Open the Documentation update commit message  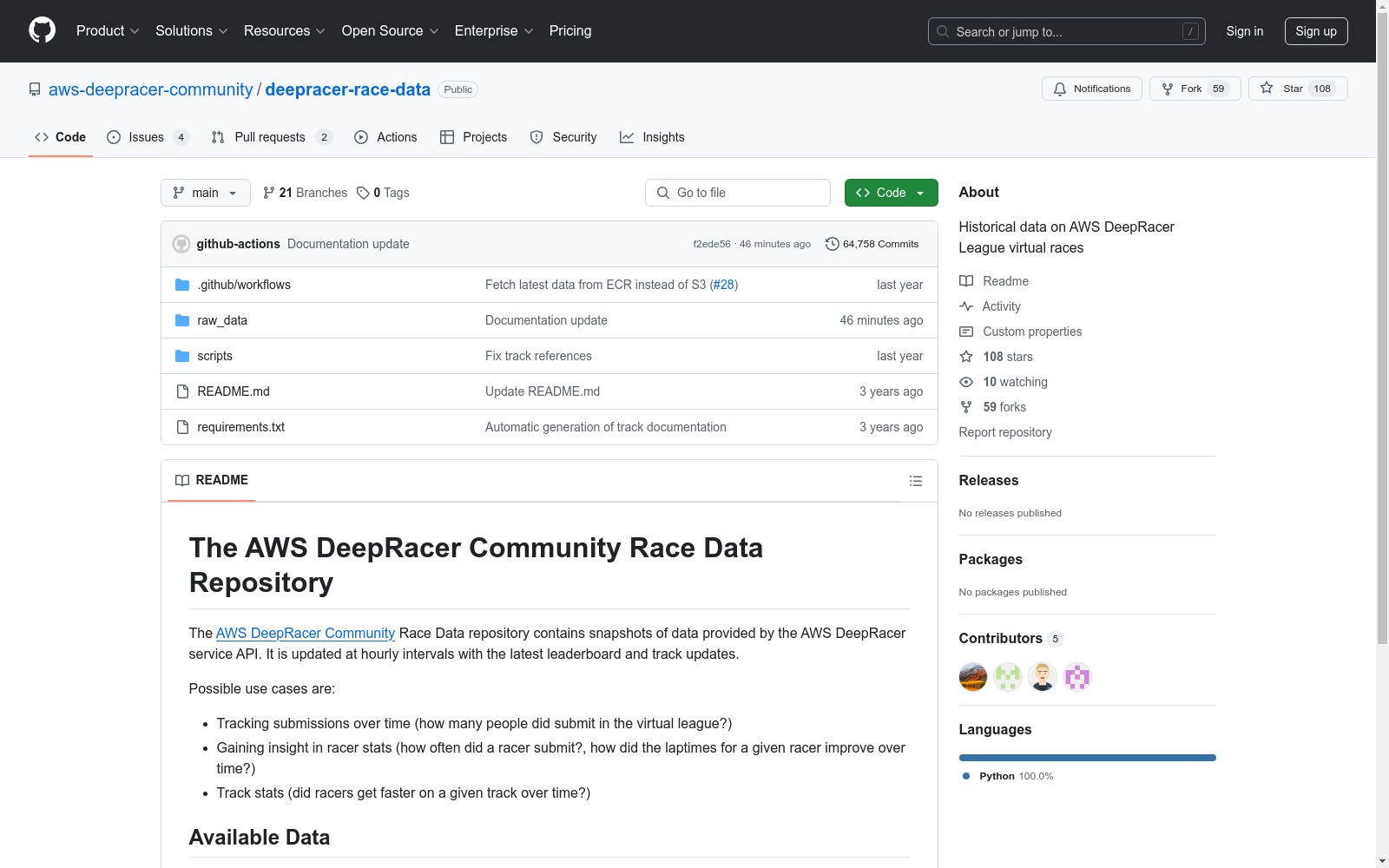[348, 244]
